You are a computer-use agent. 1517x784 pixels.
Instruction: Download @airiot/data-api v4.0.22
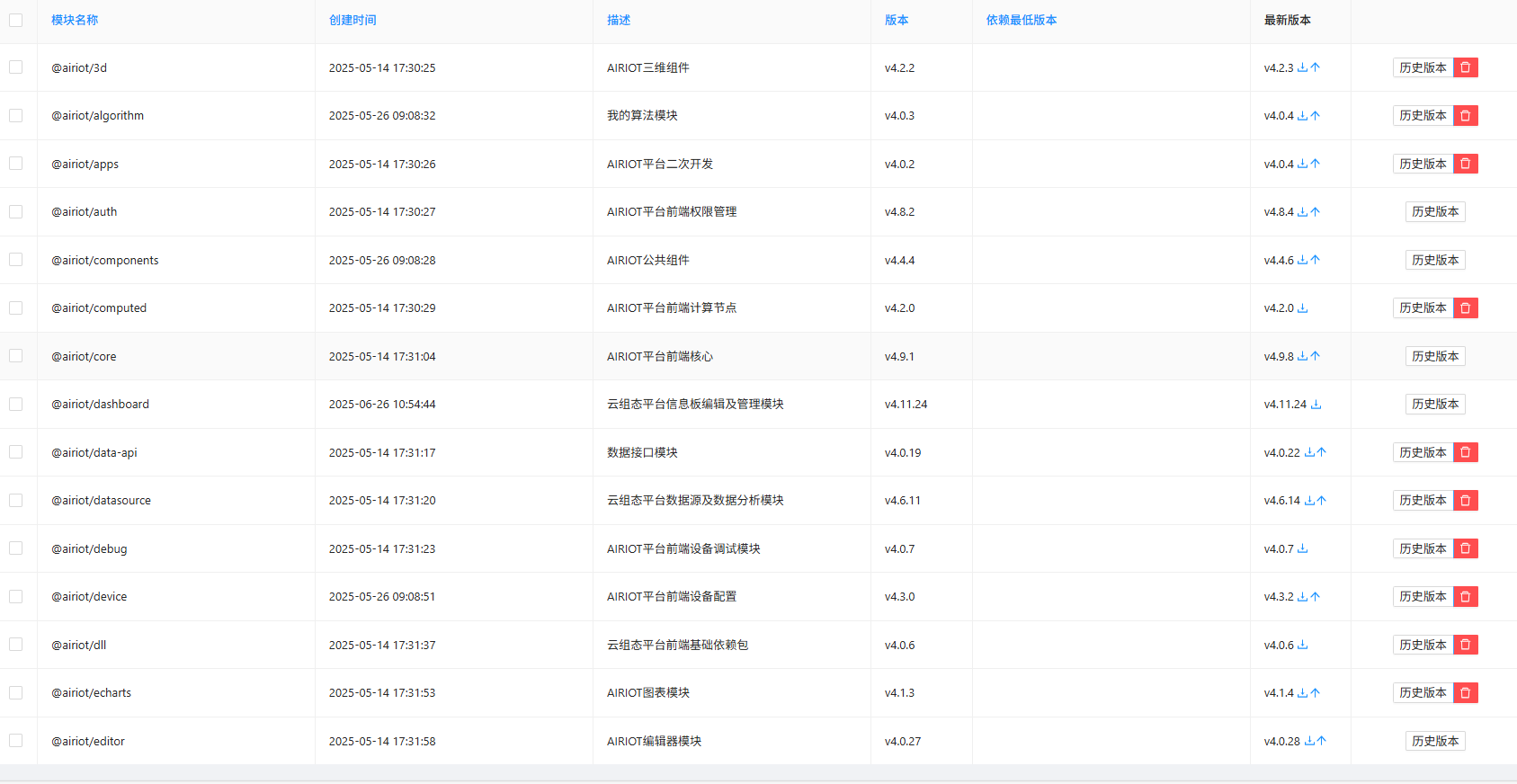(1309, 452)
